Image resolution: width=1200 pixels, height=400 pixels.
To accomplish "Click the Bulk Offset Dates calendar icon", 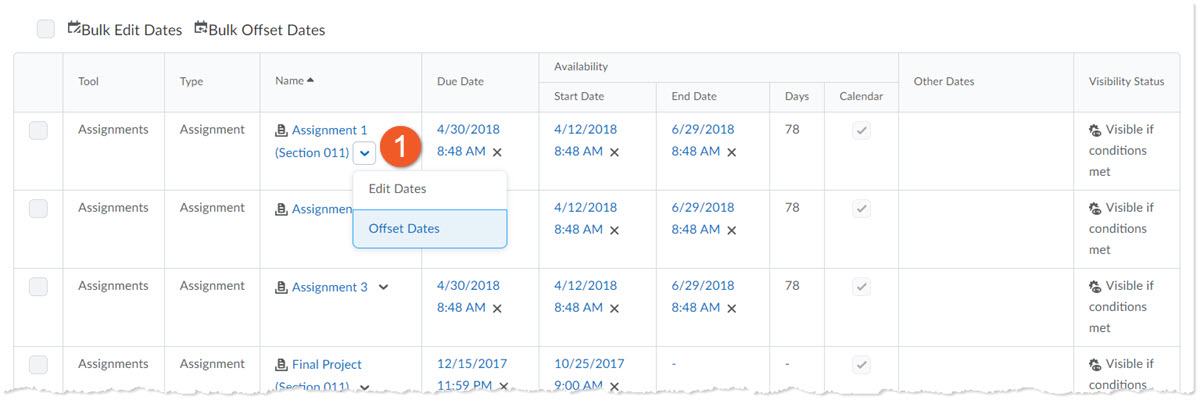I will 201,28.
